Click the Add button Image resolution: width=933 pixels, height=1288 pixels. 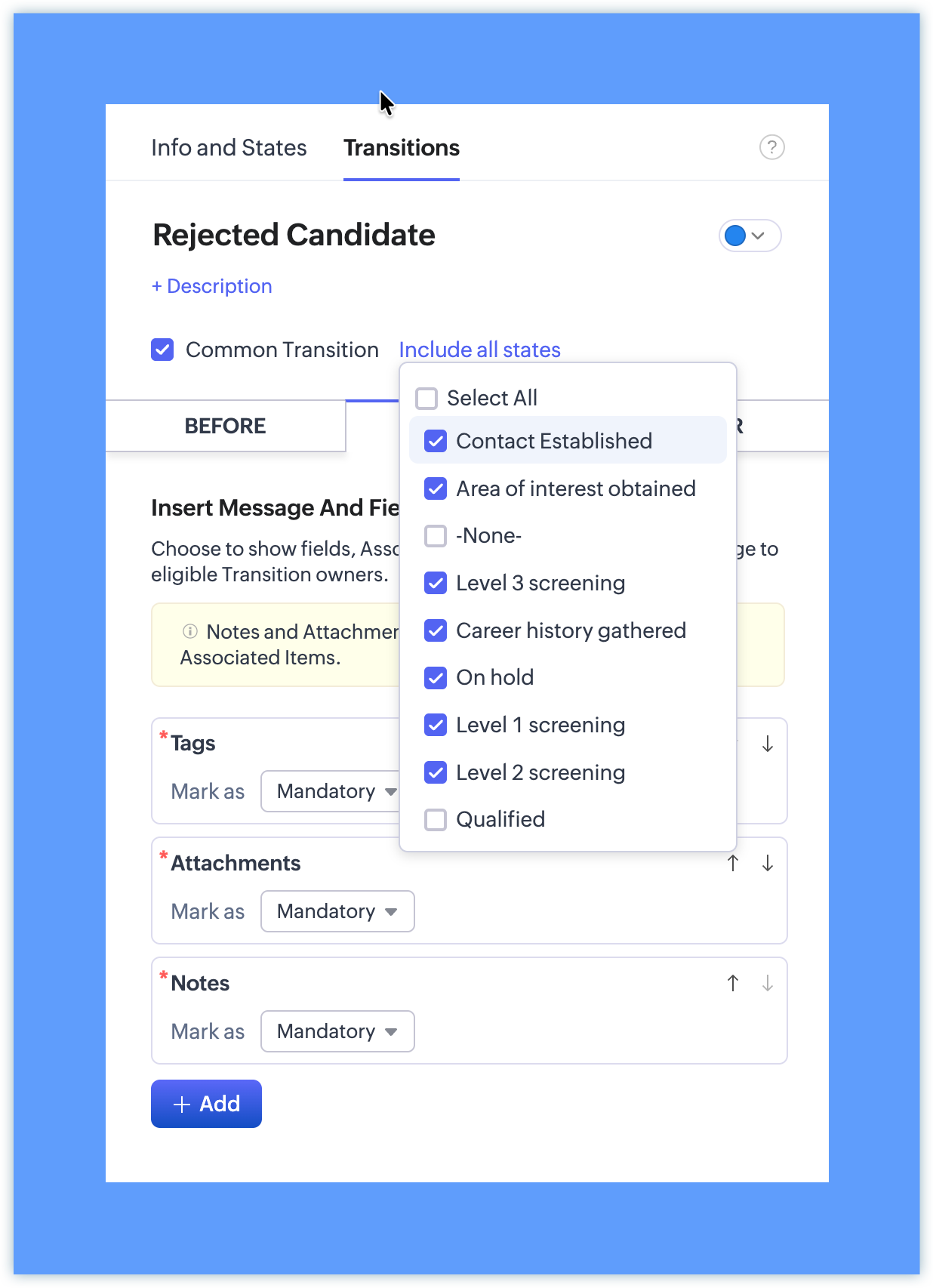click(x=206, y=1104)
